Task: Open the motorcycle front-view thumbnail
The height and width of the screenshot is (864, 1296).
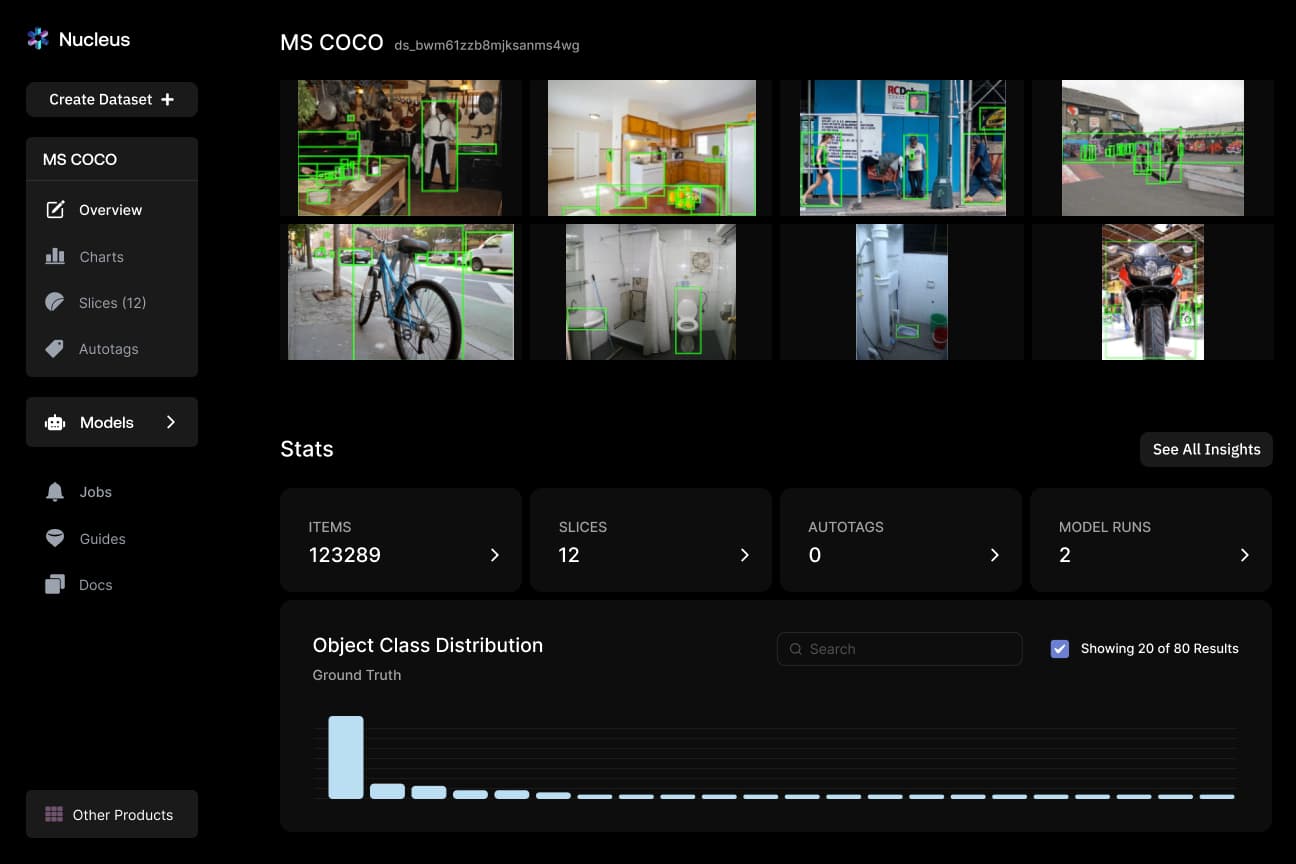Action: (1153, 292)
